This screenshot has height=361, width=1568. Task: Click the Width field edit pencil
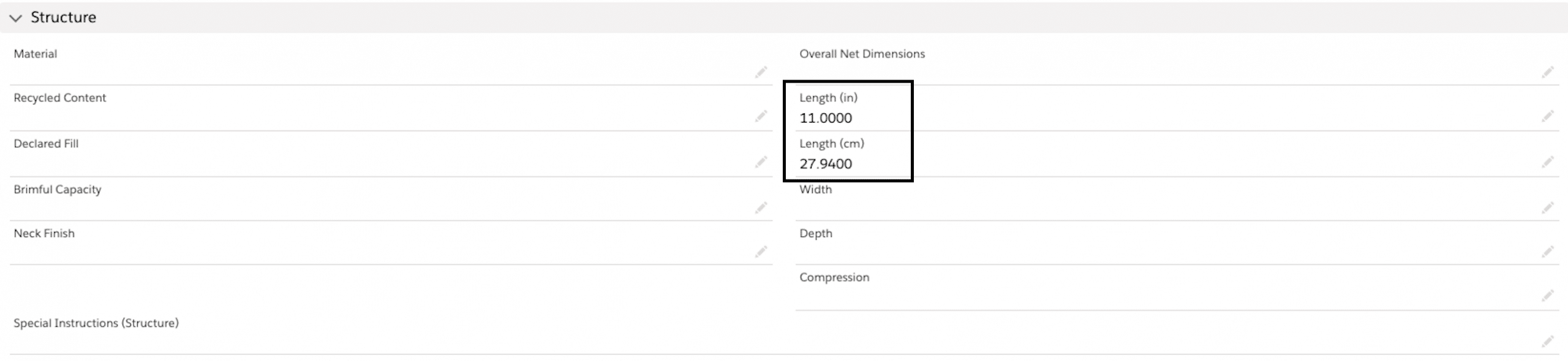pyautogui.click(x=1547, y=208)
